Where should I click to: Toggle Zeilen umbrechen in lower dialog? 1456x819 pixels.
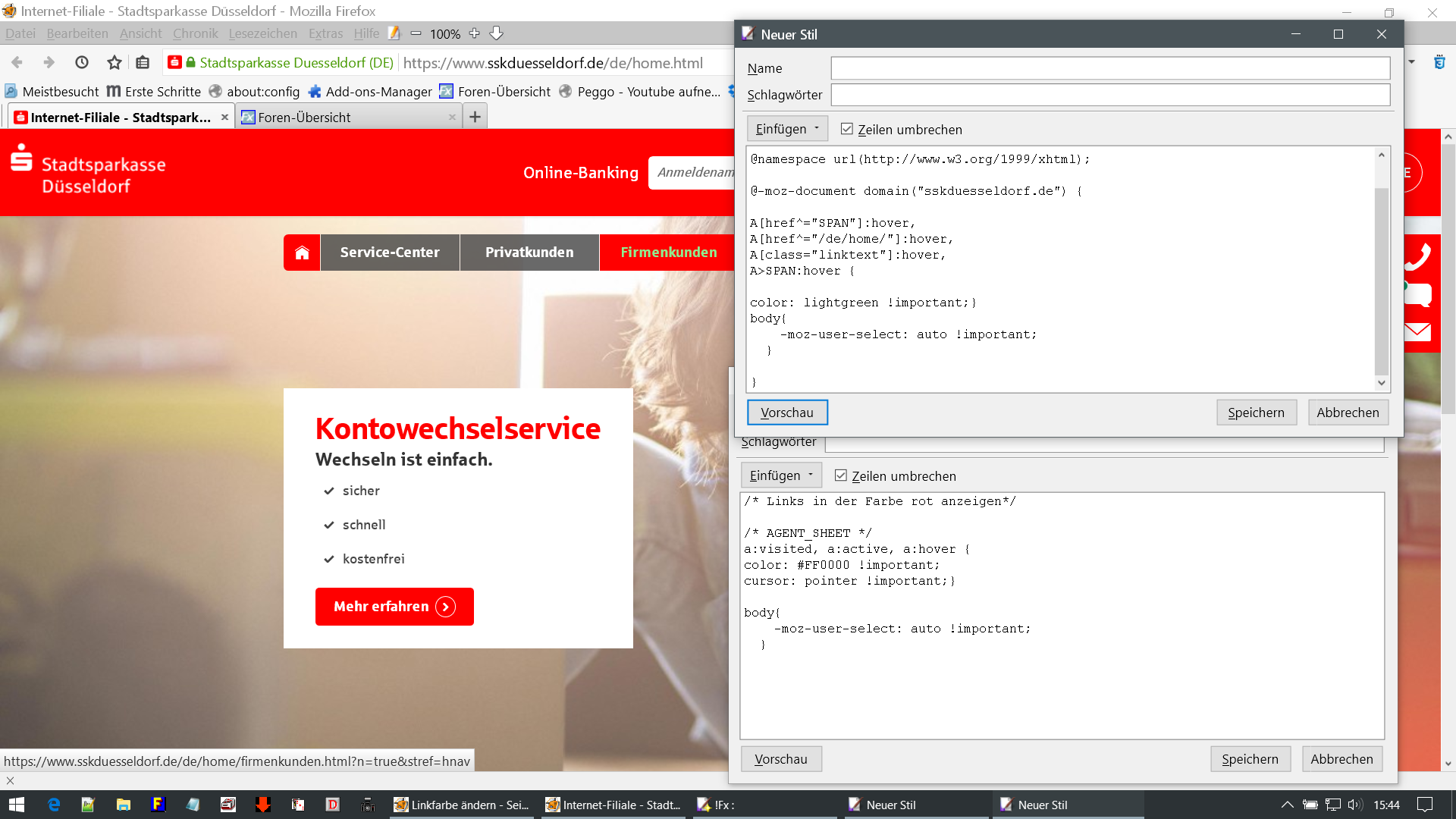(841, 475)
